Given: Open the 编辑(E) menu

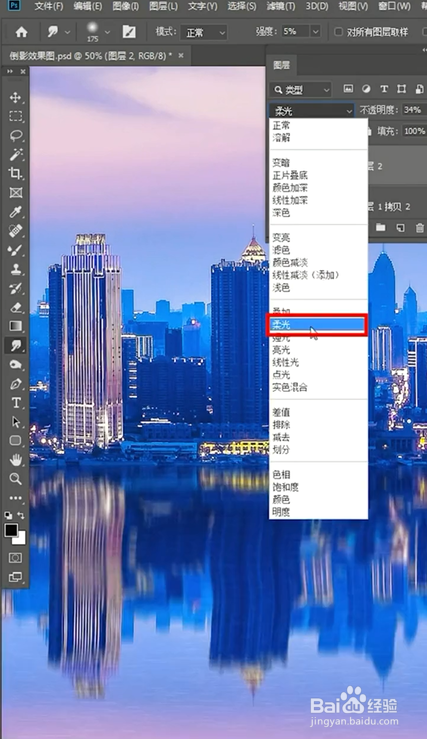Looking at the screenshot, I should point(88,7).
